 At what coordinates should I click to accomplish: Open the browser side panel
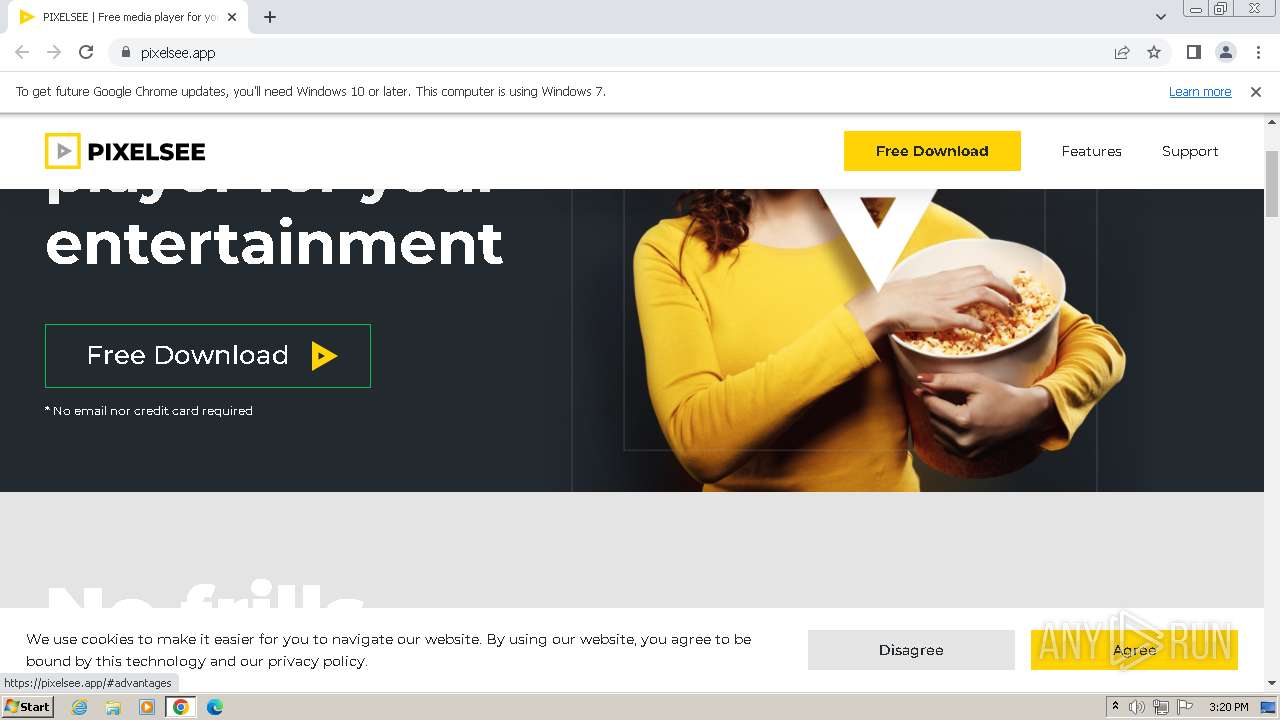coord(1194,52)
